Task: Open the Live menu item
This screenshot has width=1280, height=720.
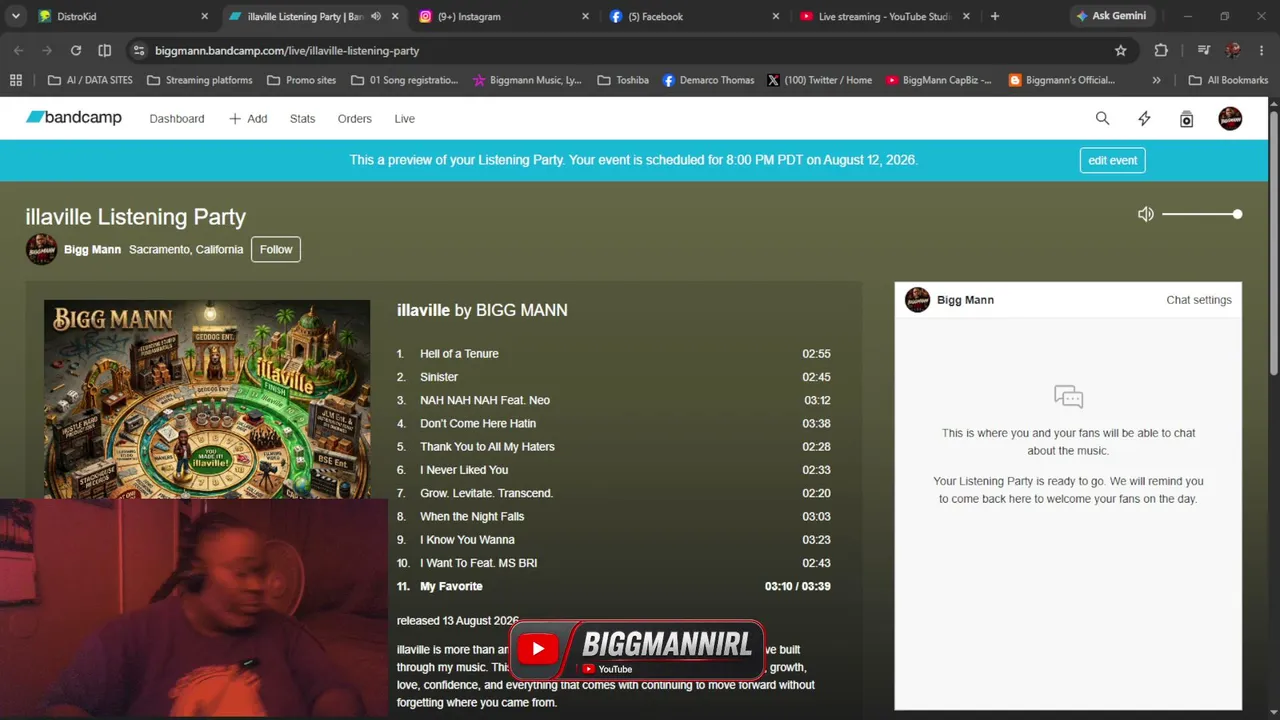Action: coord(404,119)
